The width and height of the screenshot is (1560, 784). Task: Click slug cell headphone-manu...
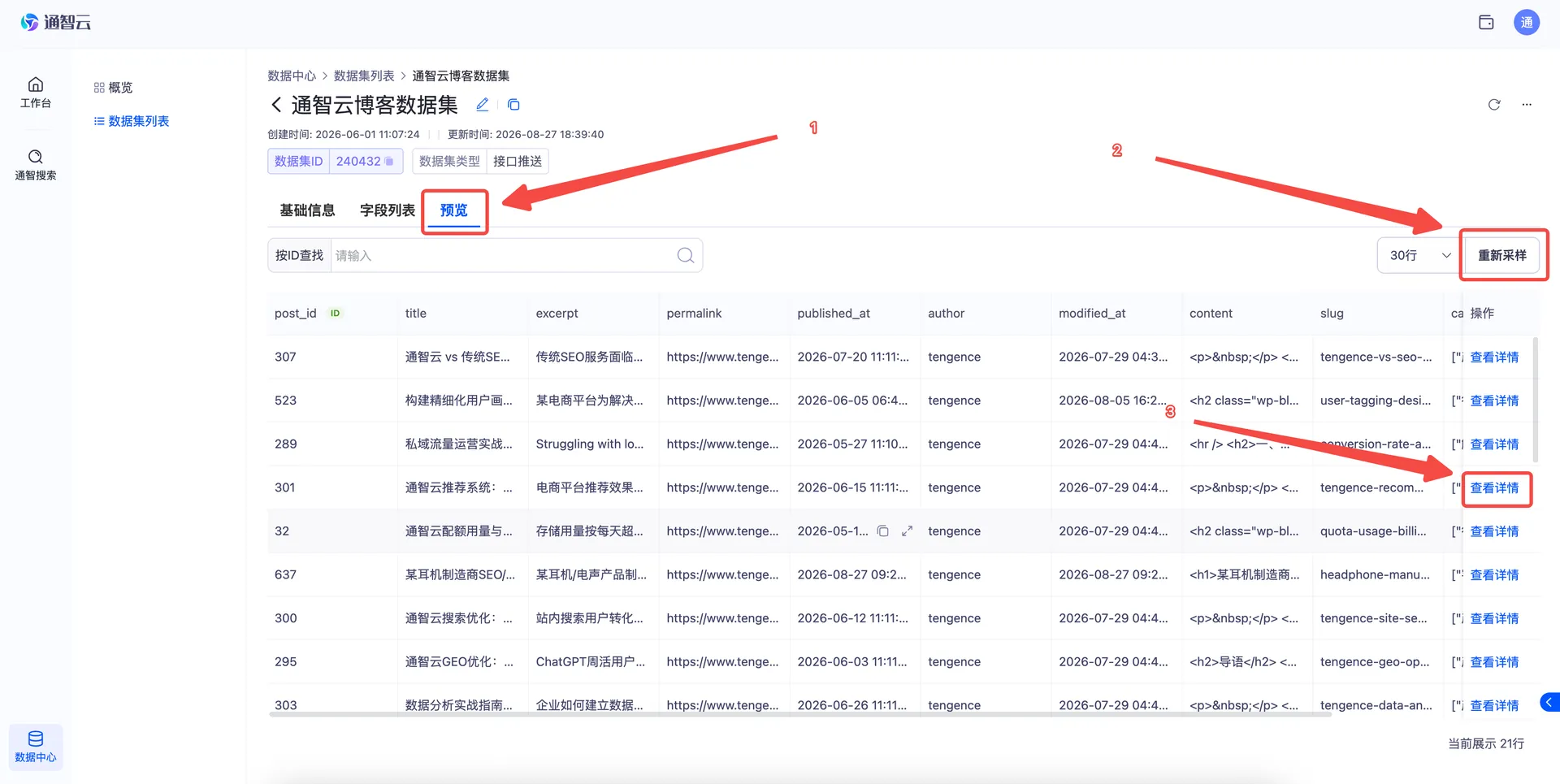tap(1375, 575)
